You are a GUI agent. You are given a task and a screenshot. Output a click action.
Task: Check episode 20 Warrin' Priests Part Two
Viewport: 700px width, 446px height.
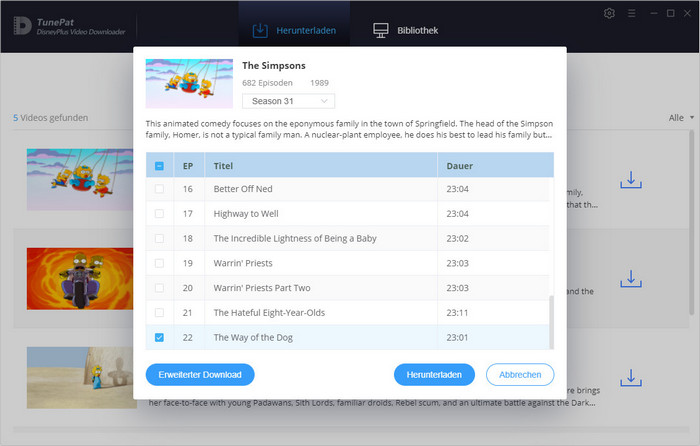pos(159,288)
